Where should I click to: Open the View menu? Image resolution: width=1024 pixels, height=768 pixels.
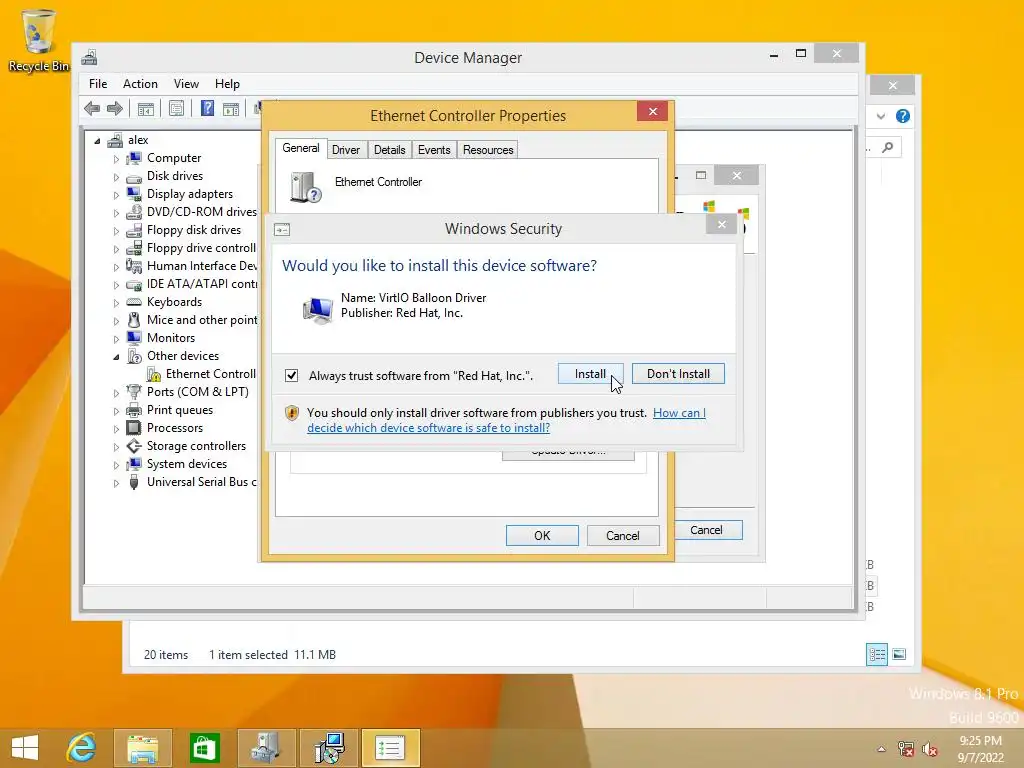pos(186,84)
